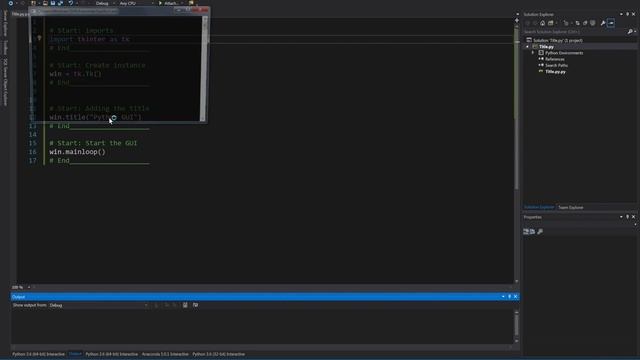Select the Solution 'Title.py' root node

click(558, 40)
